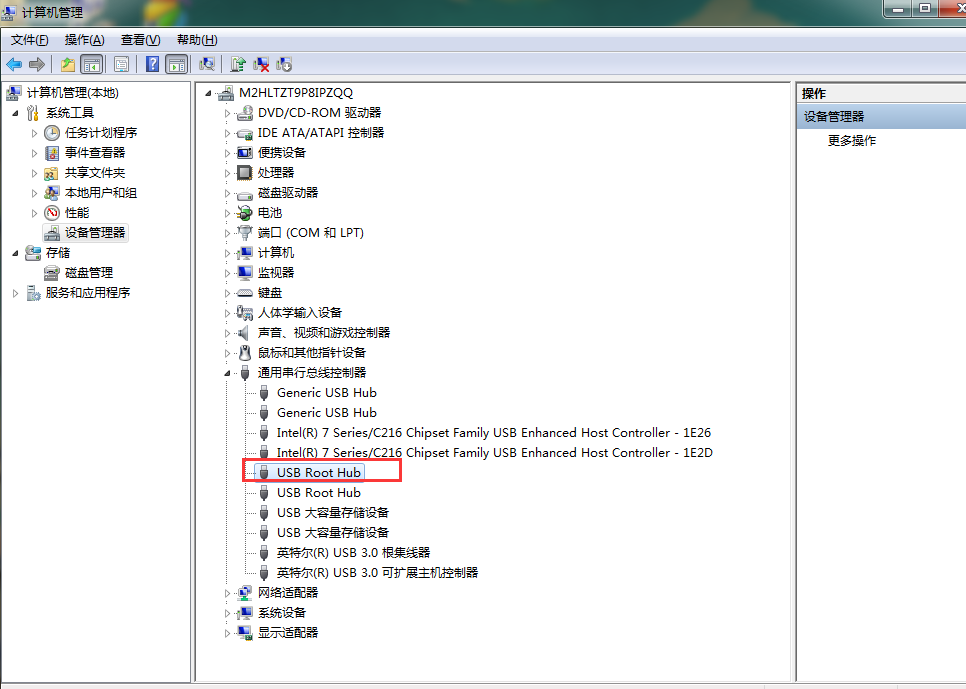Collapse the 通用串行总线控制器 device category
Image resolution: width=966 pixels, height=689 pixels.
click(227, 373)
